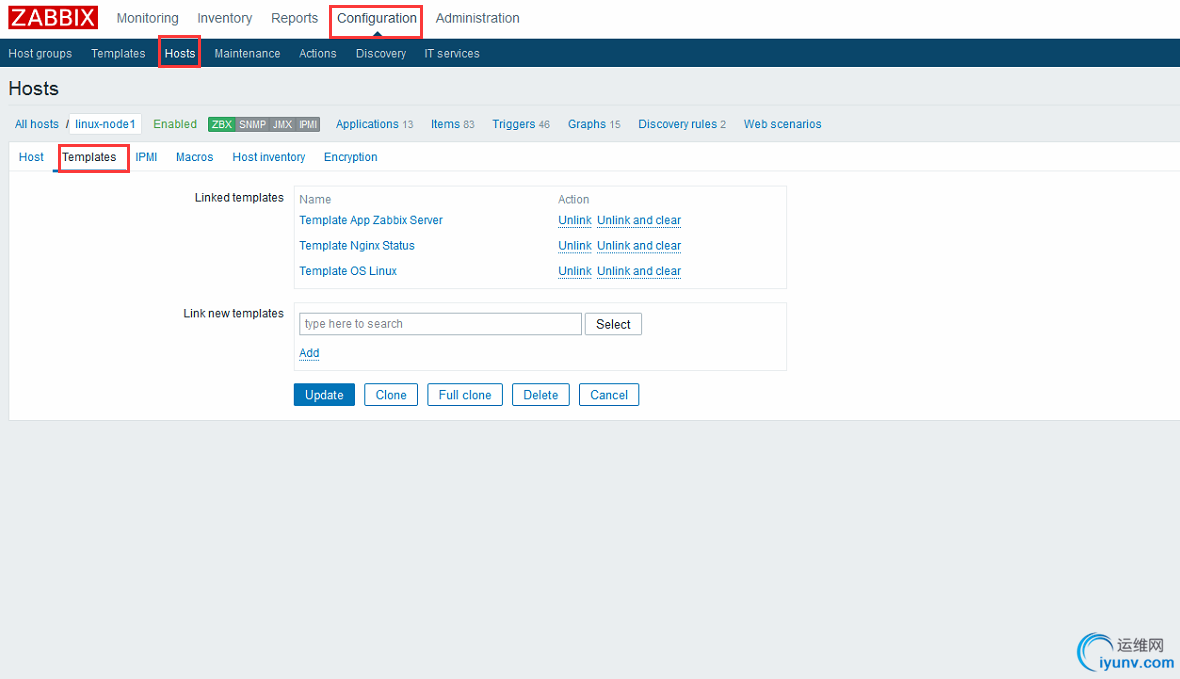
Task: Open the Maintenance section
Action: pos(247,53)
